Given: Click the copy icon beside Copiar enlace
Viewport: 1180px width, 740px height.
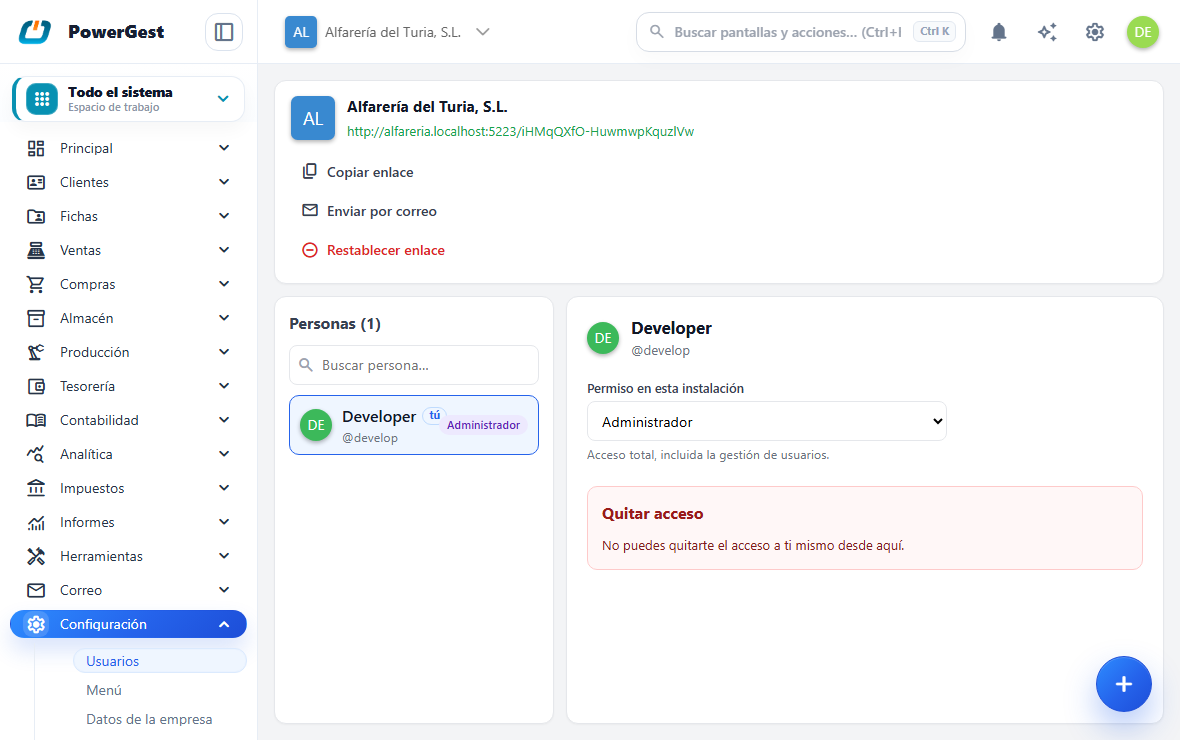Looking at the screenshot, I should tap(309, 172).
